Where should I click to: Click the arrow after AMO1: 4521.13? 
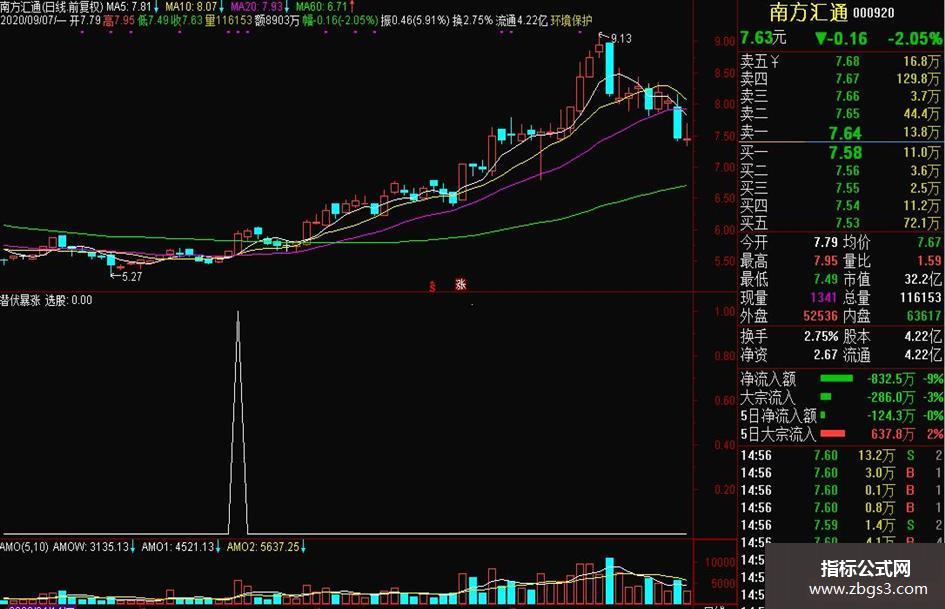218,547
